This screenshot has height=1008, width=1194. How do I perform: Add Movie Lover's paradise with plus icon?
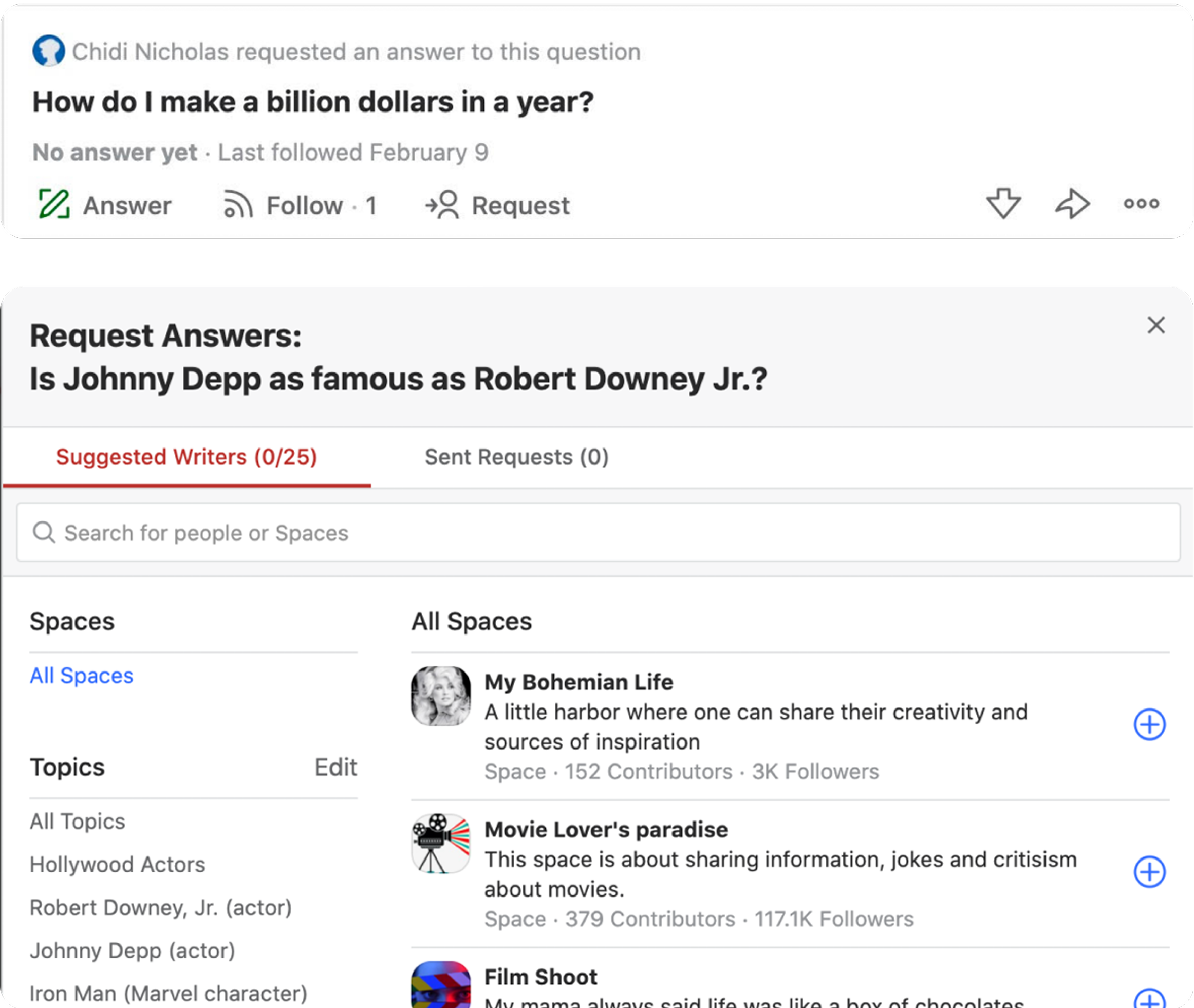[1149, 872]
